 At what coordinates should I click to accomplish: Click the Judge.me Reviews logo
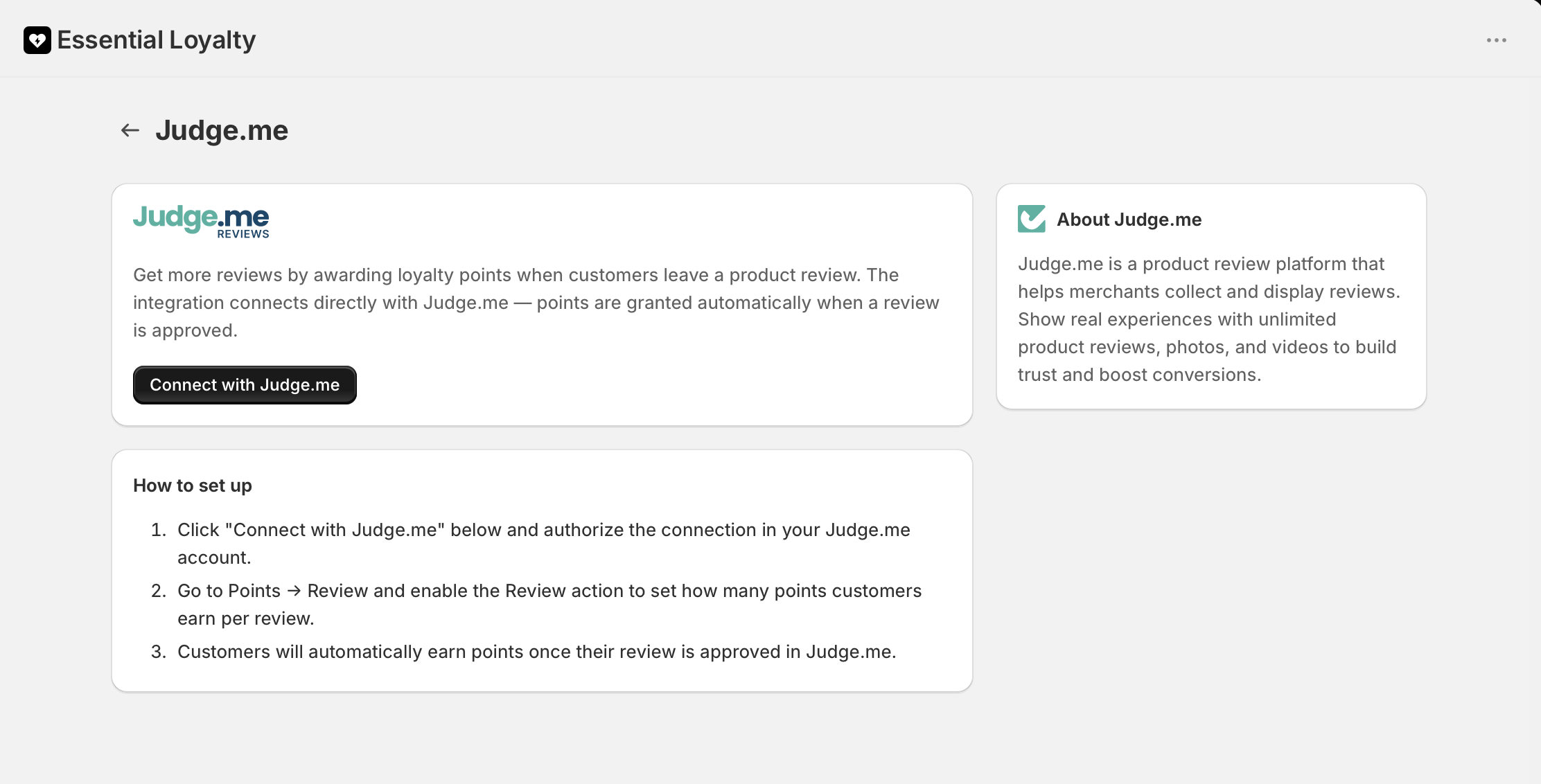(x=201, y=222)
